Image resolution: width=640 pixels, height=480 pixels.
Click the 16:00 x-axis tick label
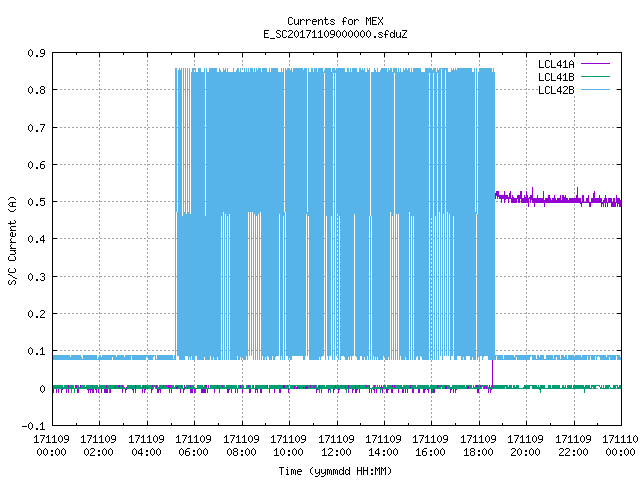430,452
